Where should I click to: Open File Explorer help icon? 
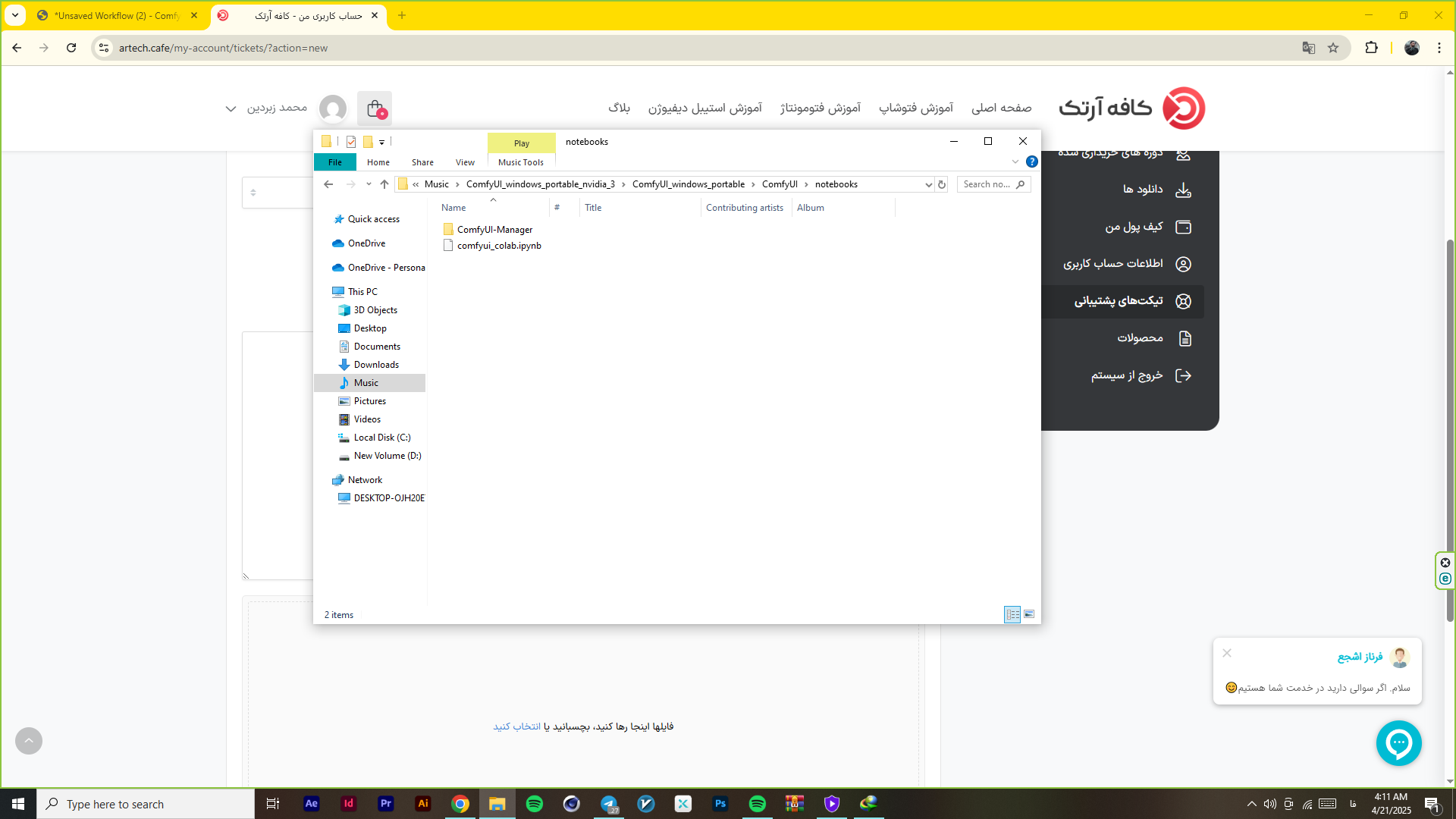pos(1031,162)
